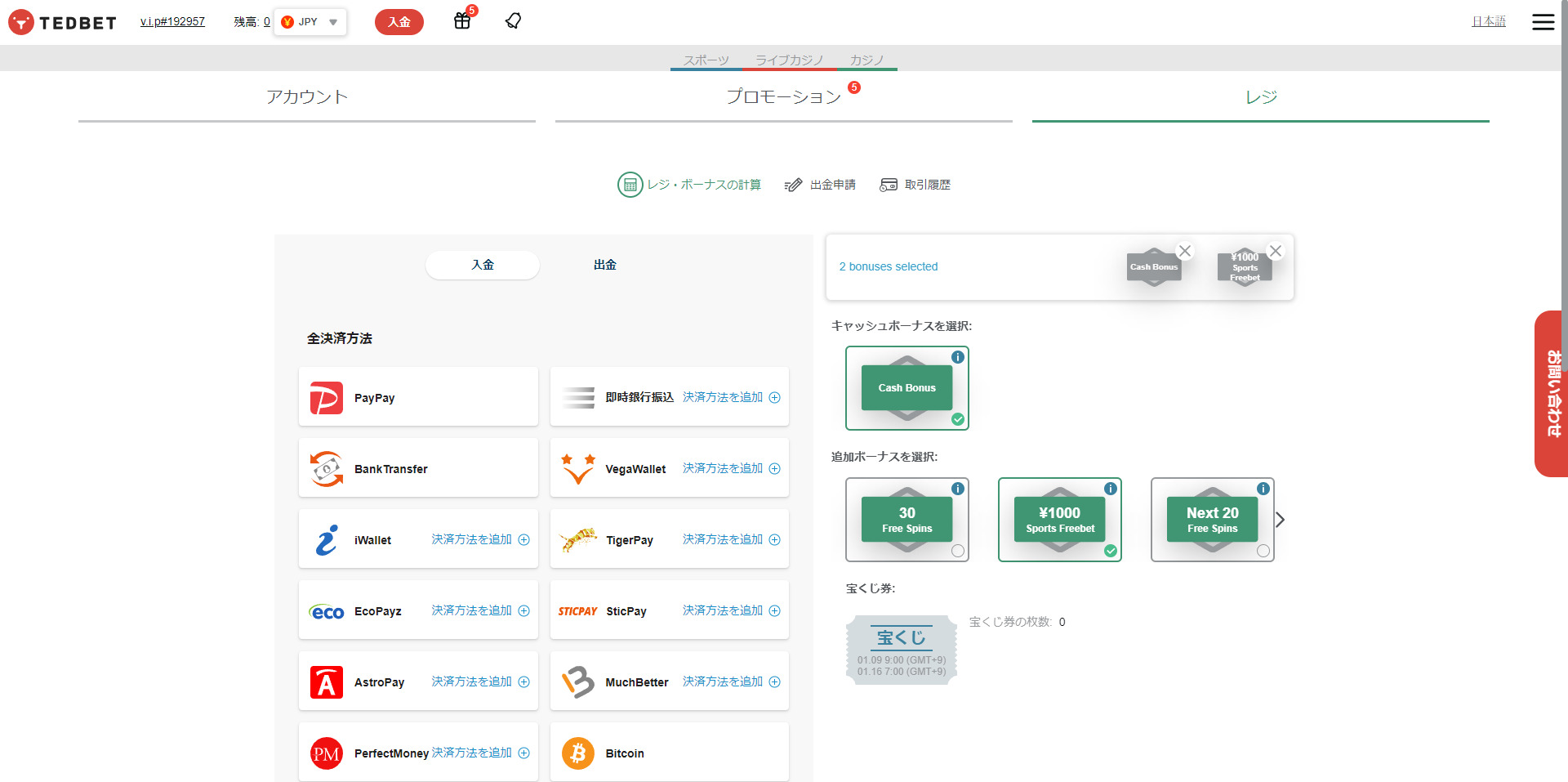Deselect the Cash Bonus card
The height and width of the screenshot is (782, 1568).
907,388
